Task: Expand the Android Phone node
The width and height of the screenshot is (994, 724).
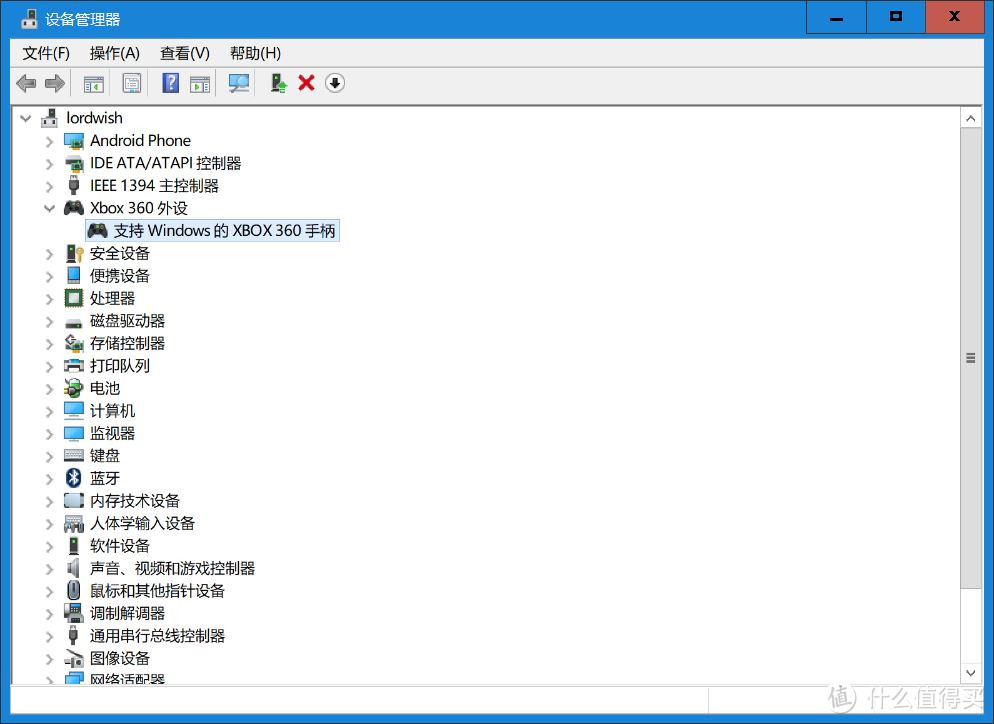Action: [x=49, y=141]
